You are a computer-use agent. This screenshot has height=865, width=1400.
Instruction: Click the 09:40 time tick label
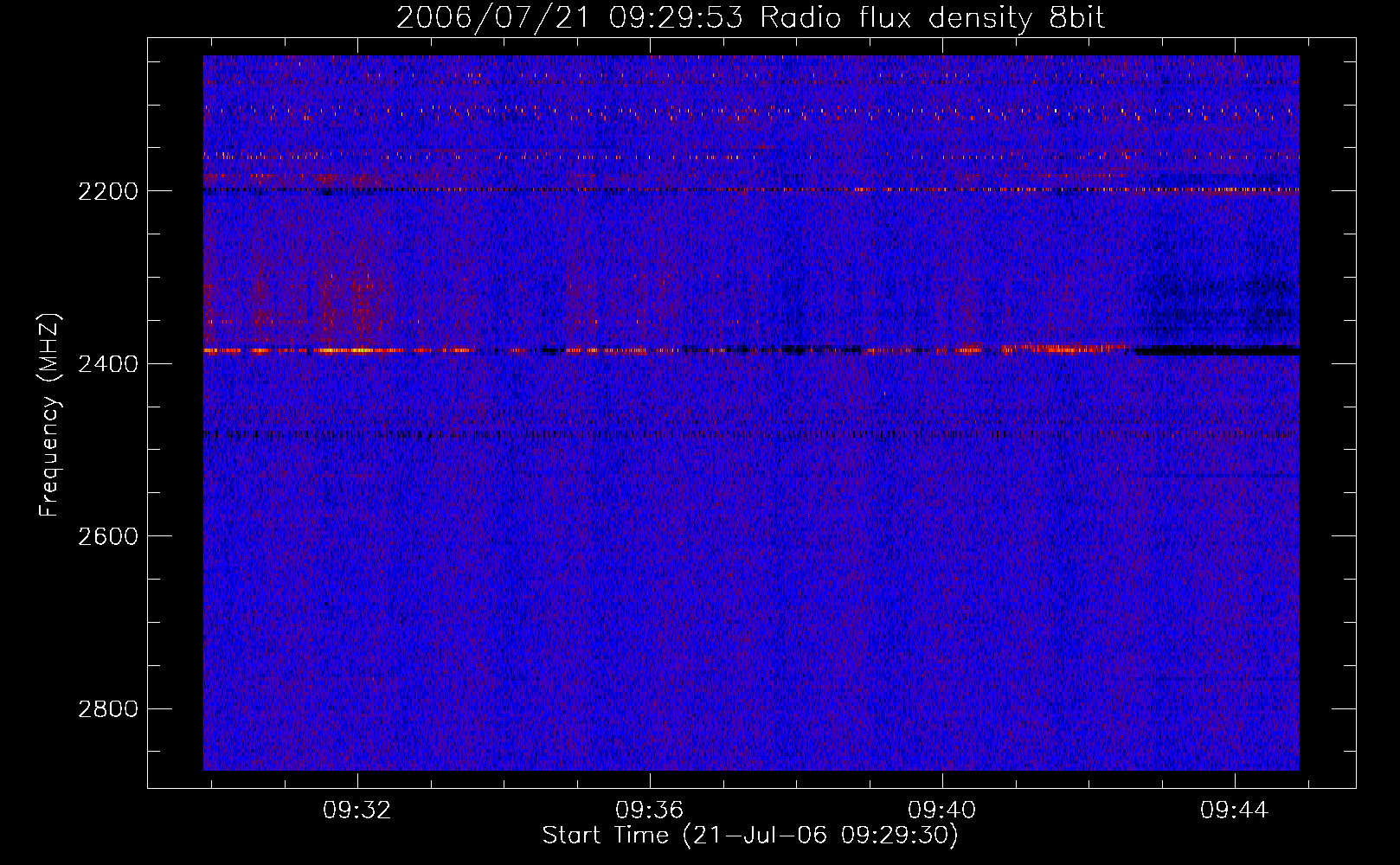pyautogui.click(x=942, y=811)
